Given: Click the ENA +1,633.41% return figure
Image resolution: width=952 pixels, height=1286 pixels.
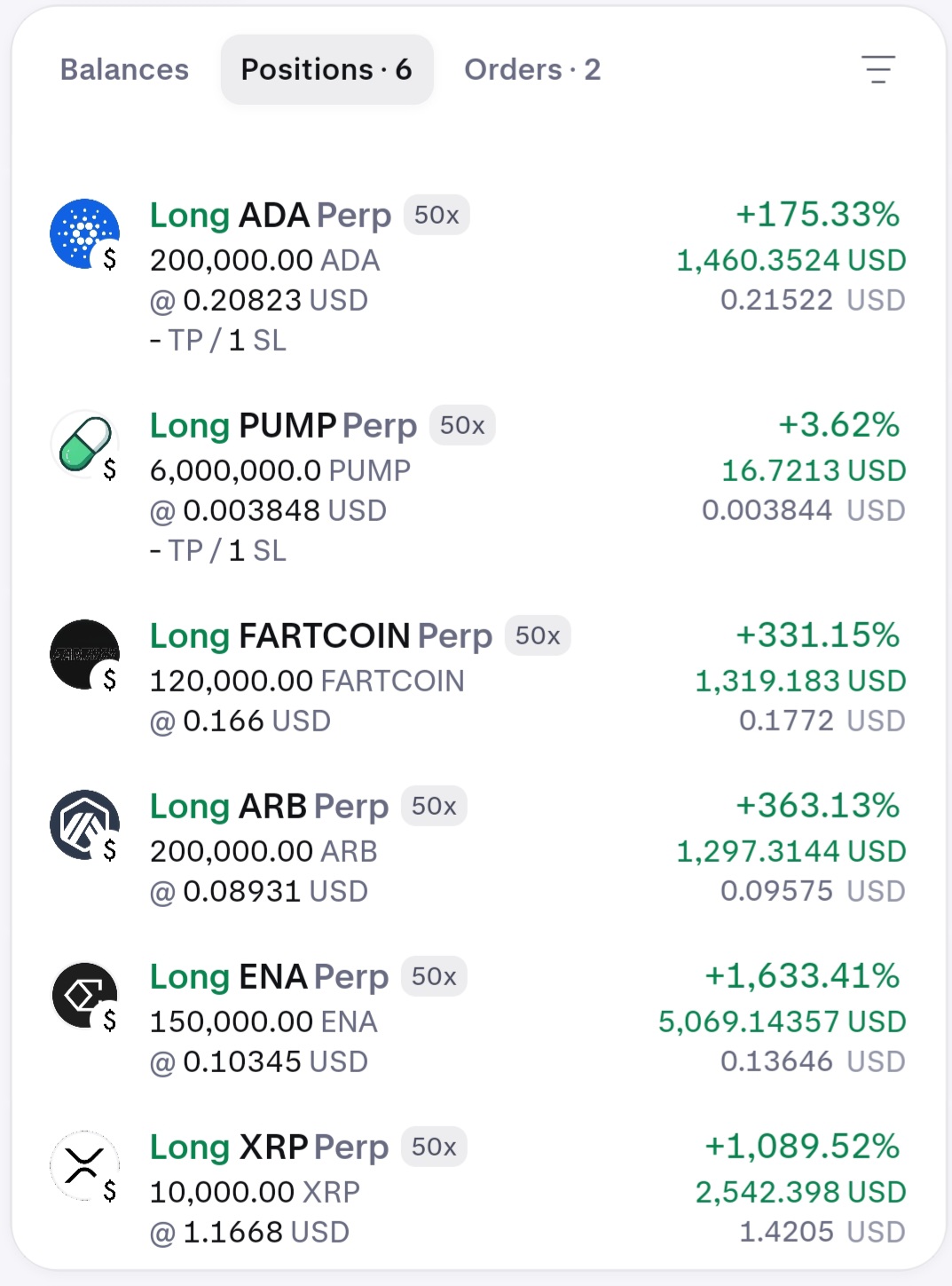Looking at the screenshot, I should pyautogui.click(x=802, y=976).
